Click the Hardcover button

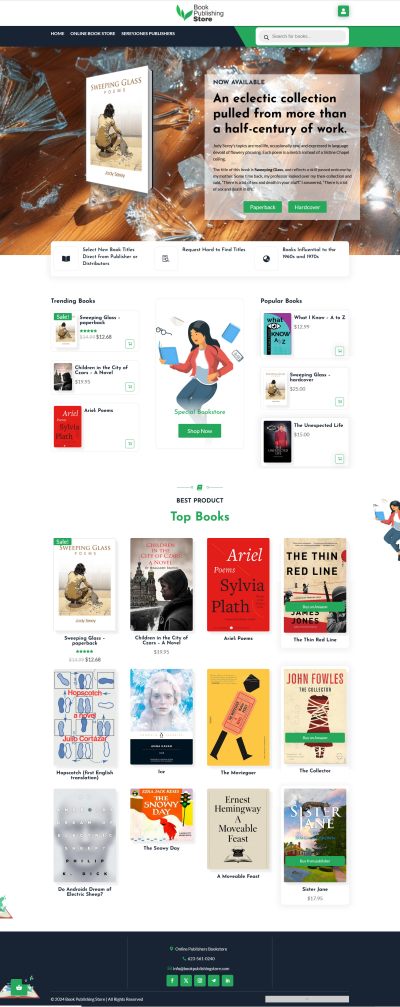pyautogui.click(x=307, y=207)
